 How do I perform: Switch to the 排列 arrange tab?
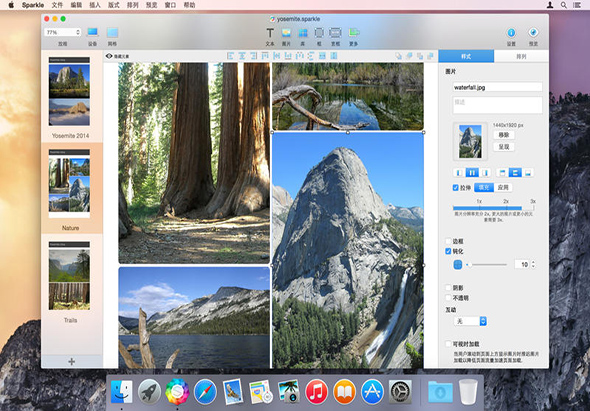[x=521, y=56]
